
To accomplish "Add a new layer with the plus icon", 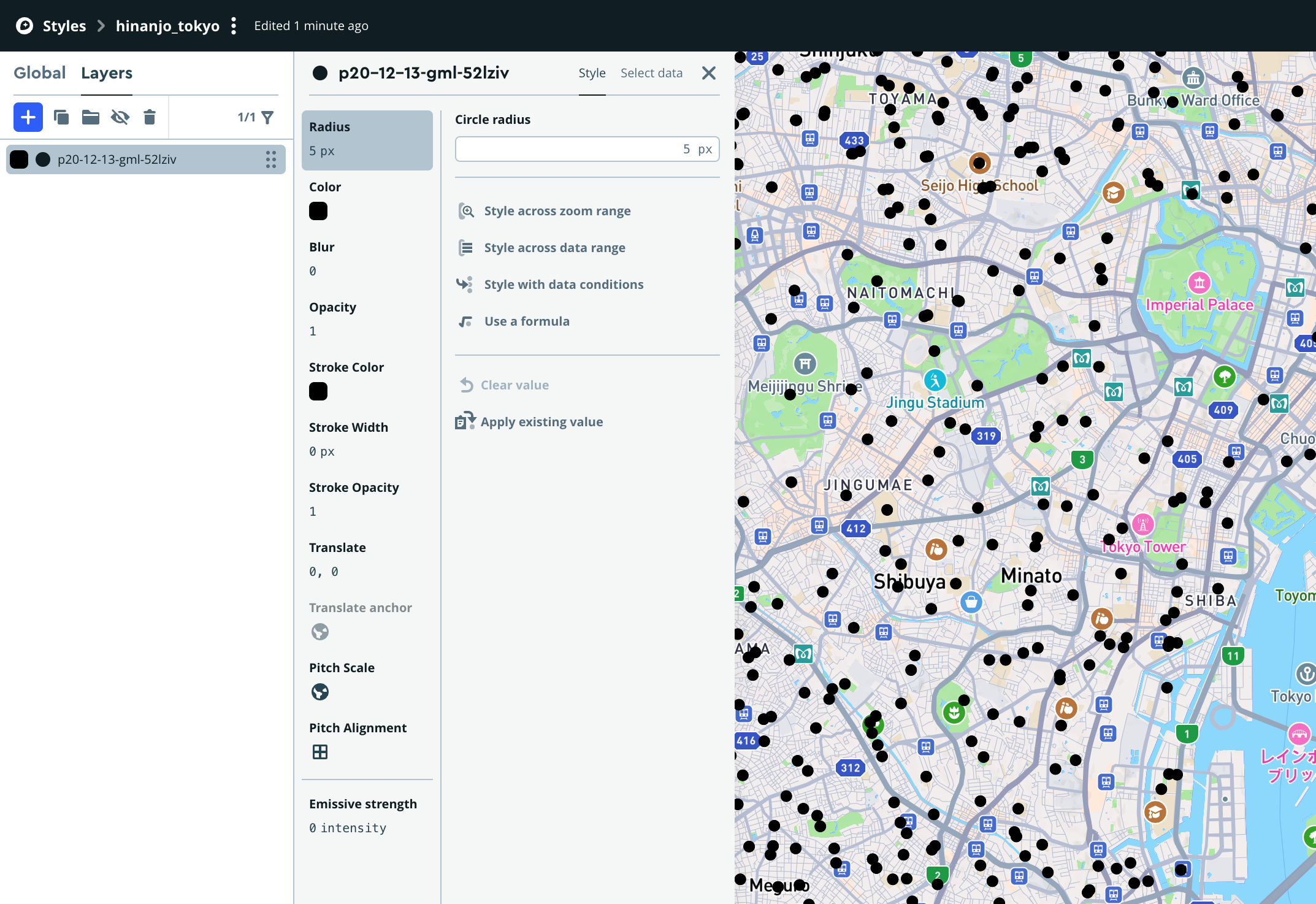I will pos(28,117).
